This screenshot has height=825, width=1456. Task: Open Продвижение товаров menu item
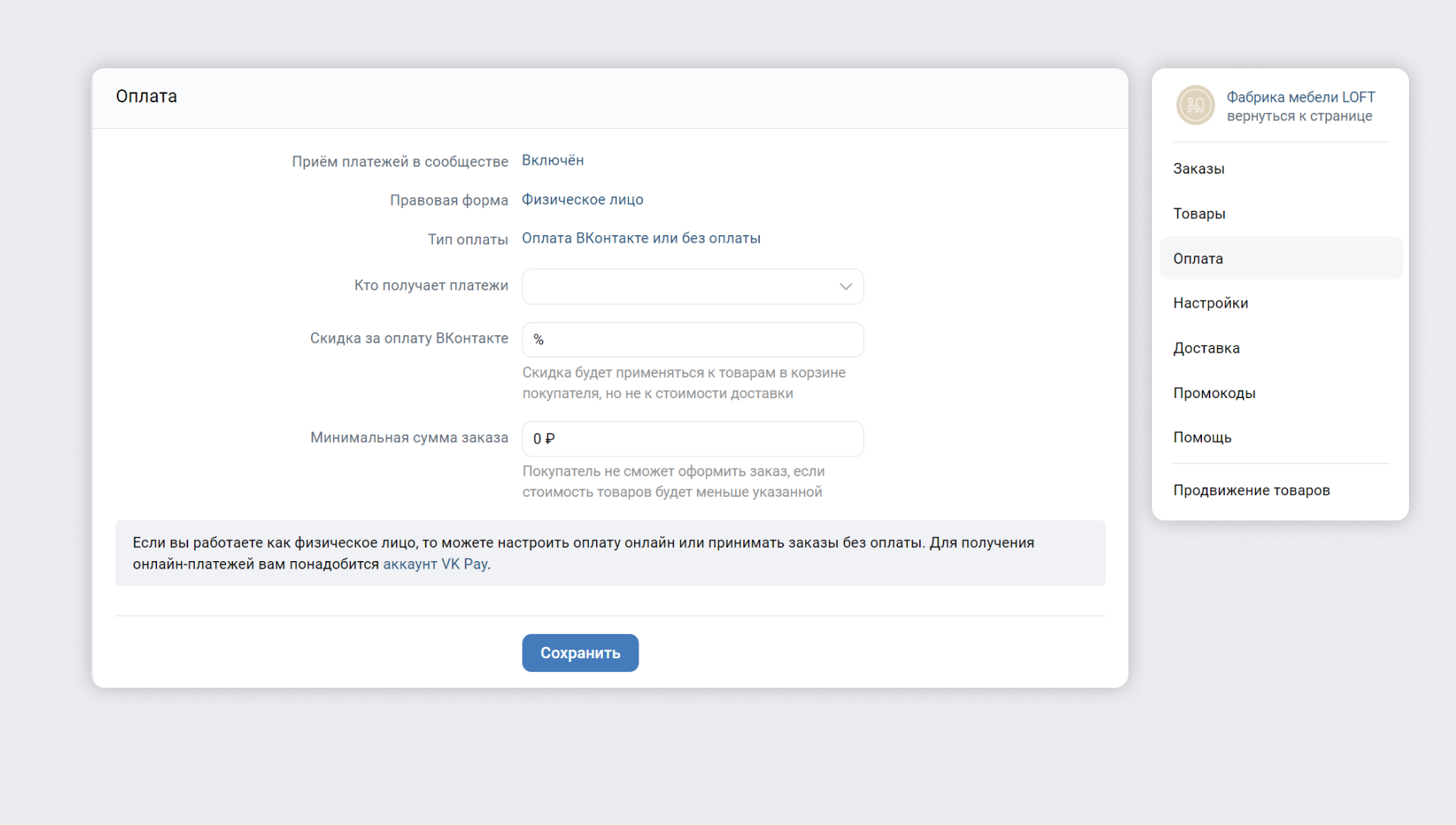click(x=1281, y=490)
